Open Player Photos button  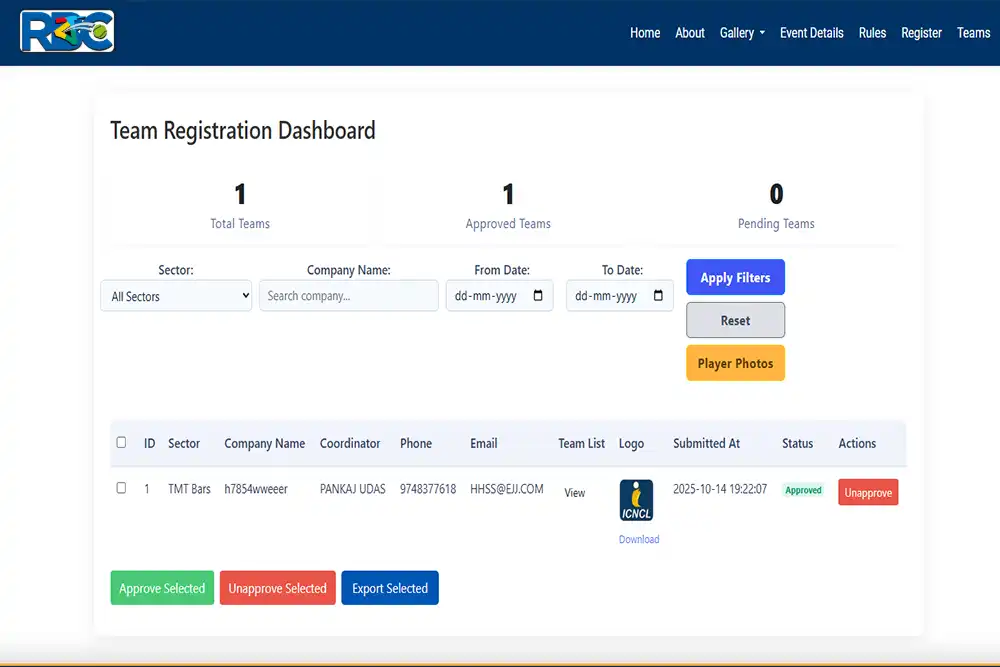[x=735, y=363]
